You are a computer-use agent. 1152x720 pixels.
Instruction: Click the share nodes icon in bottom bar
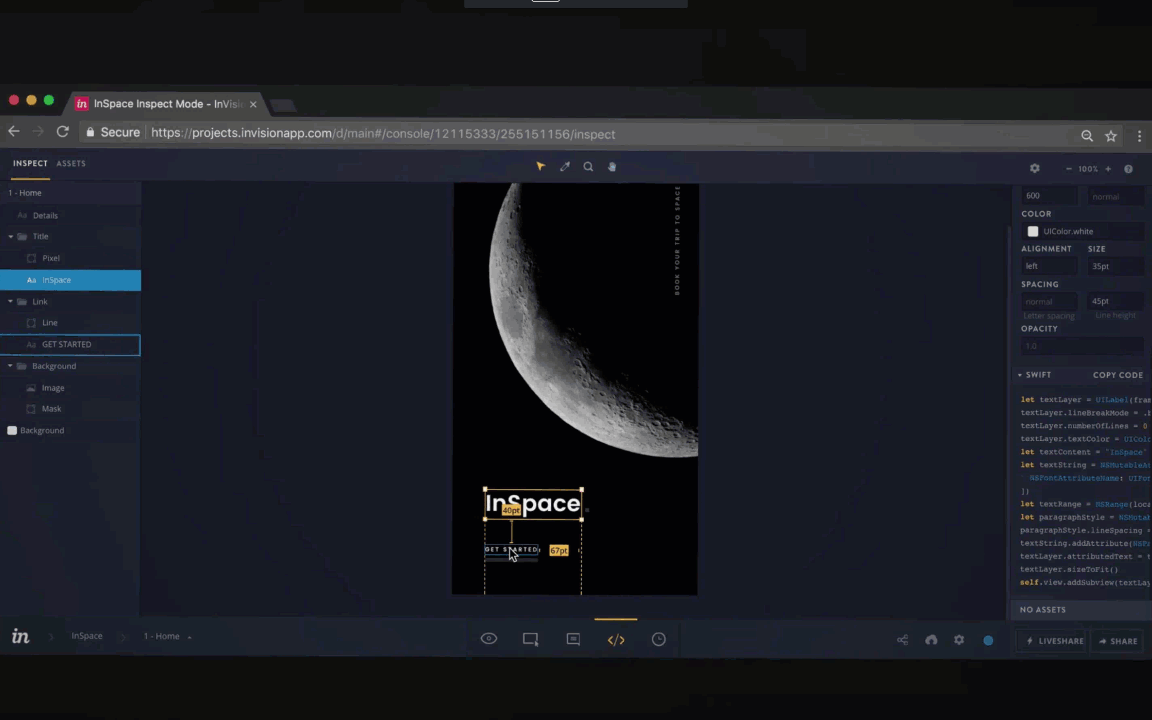(x=902, y=640)
